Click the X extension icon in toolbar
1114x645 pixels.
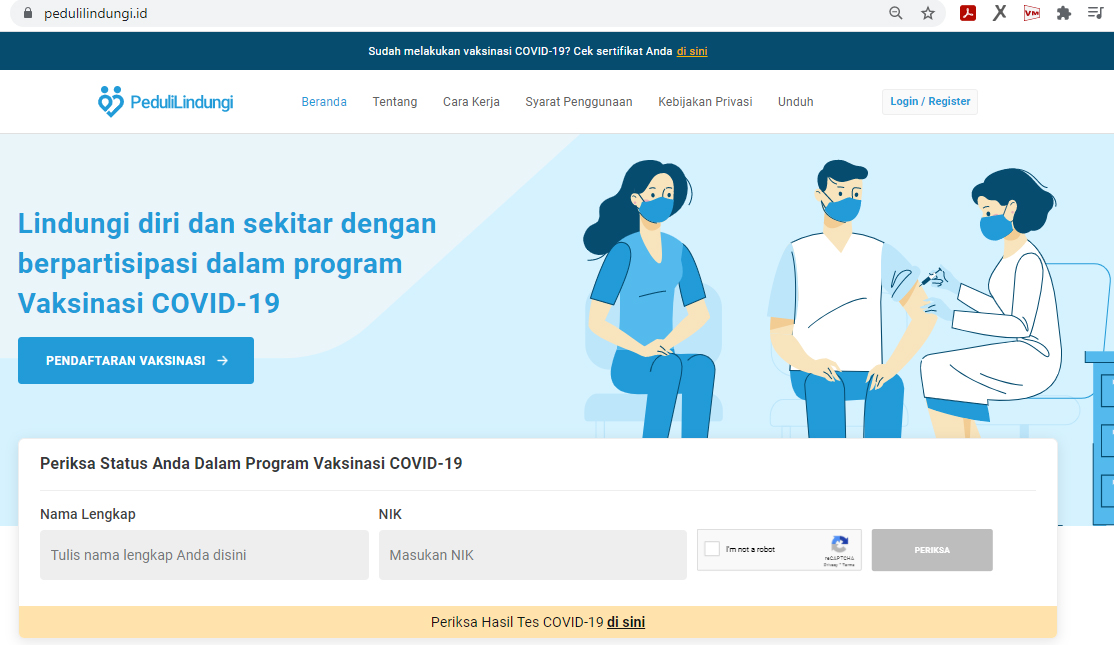coord(1000,13)
